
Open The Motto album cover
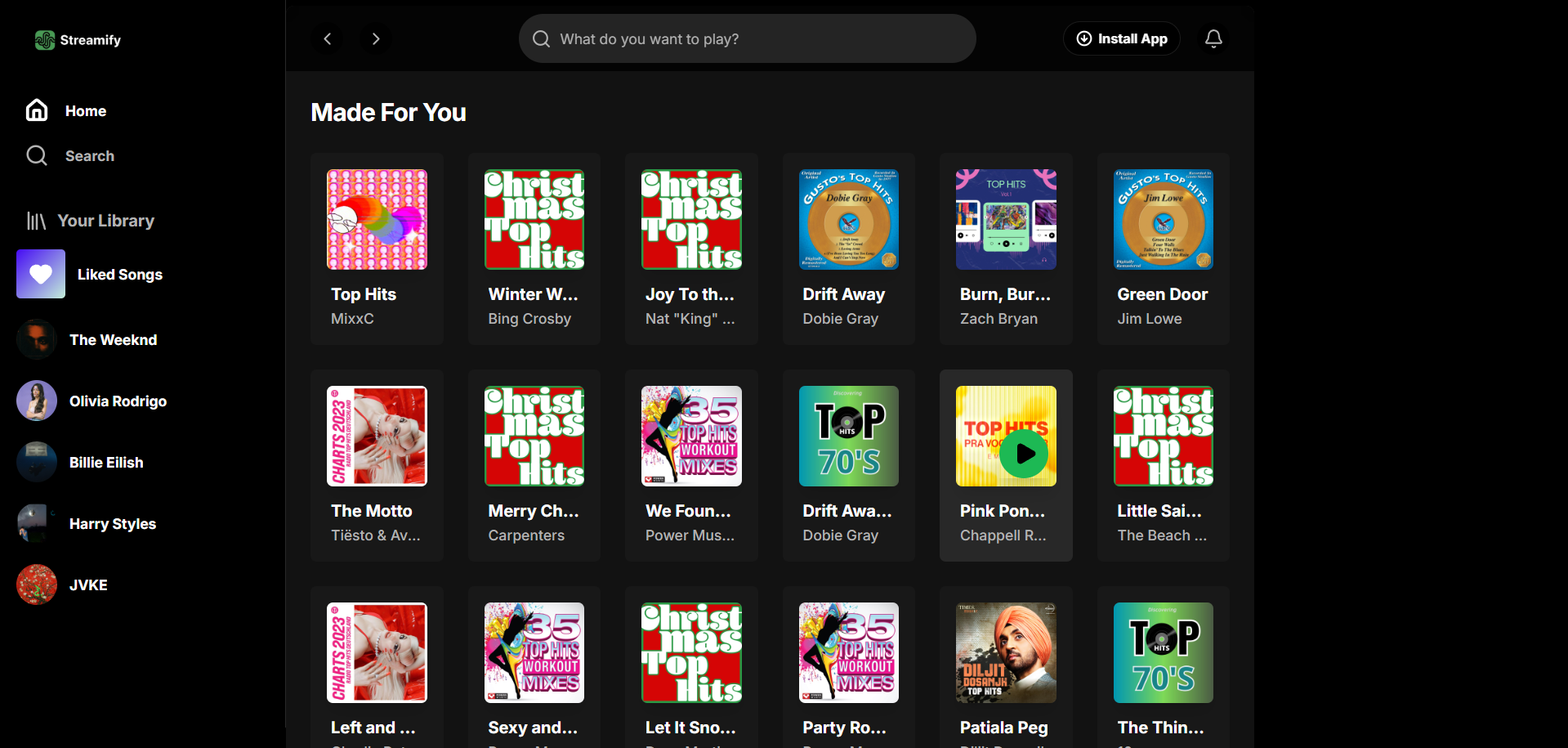(377, 436)
